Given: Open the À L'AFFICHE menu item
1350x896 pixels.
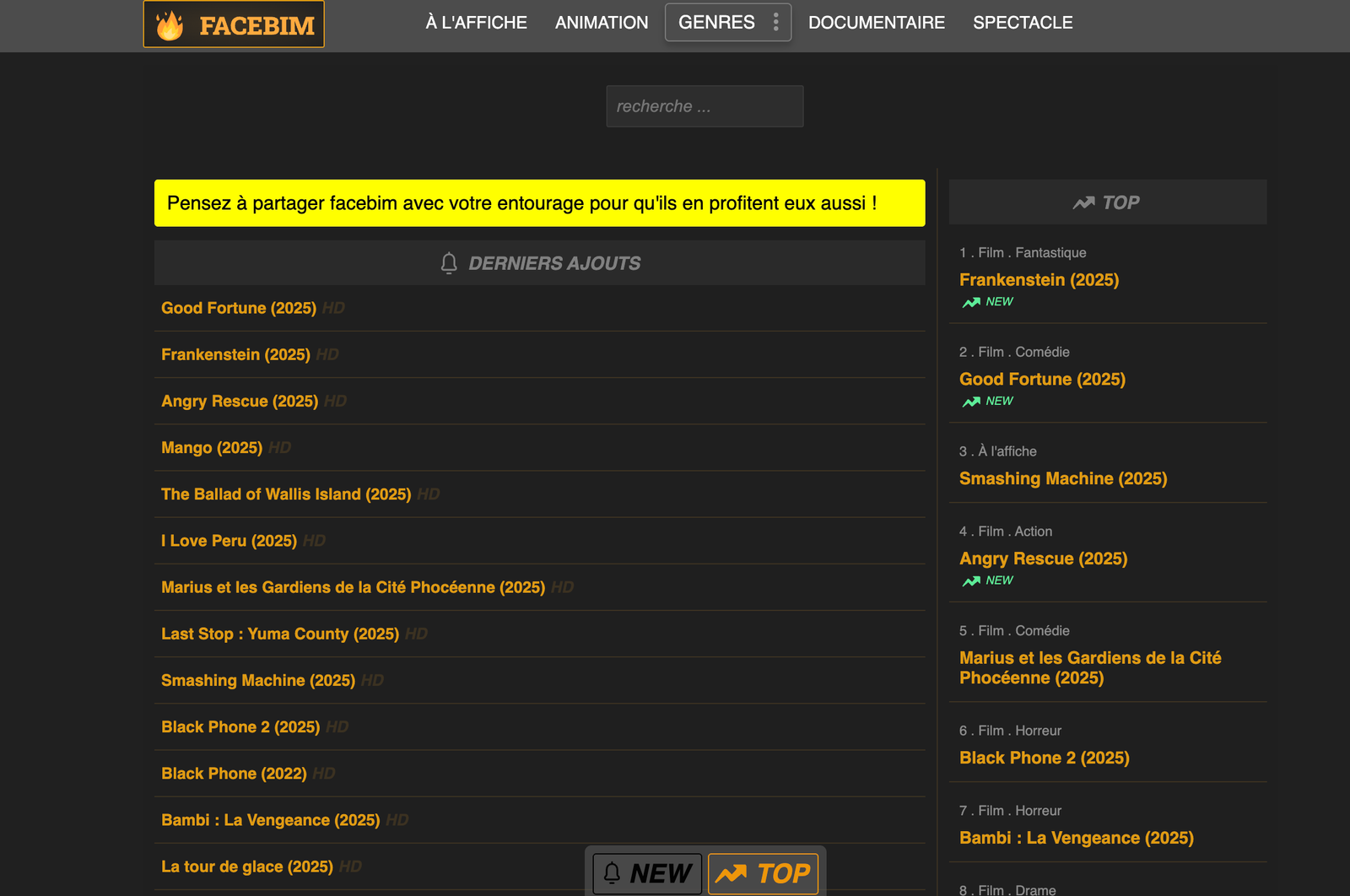Looking at the screenshot, I should (x=476, y=23).
